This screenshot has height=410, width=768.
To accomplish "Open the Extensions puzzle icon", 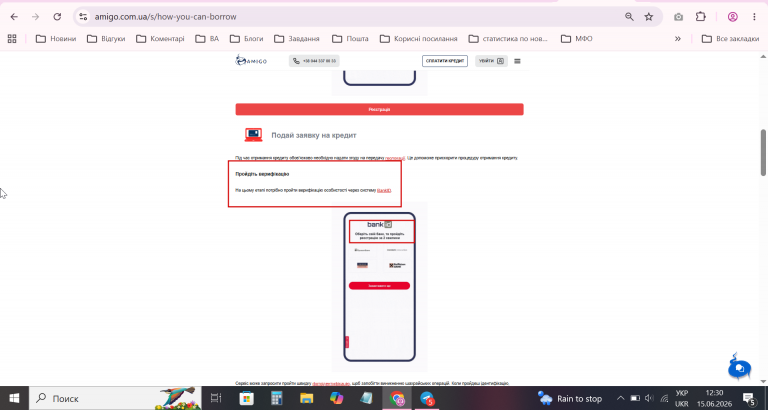I will [701, 17].
